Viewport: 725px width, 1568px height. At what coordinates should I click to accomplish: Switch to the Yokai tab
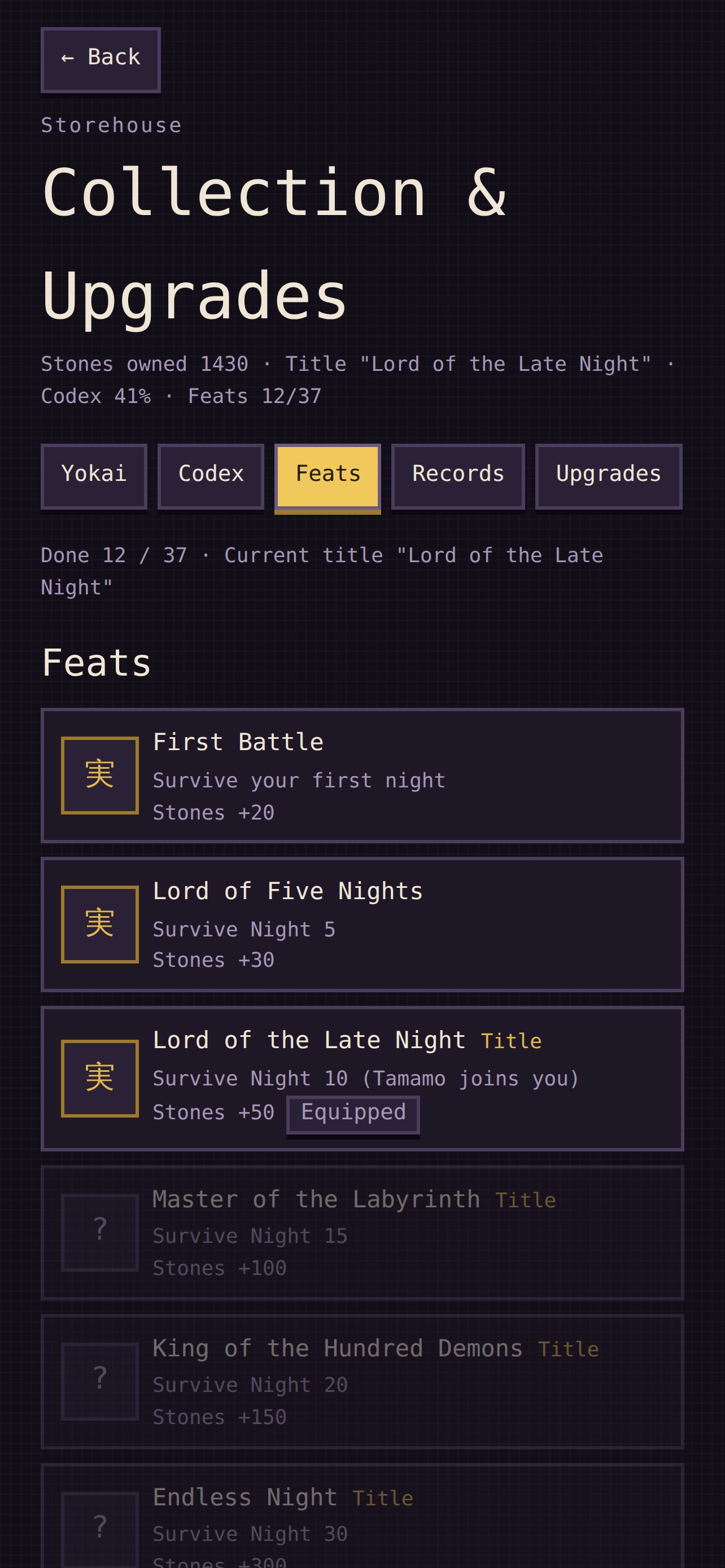coord(94,476)
